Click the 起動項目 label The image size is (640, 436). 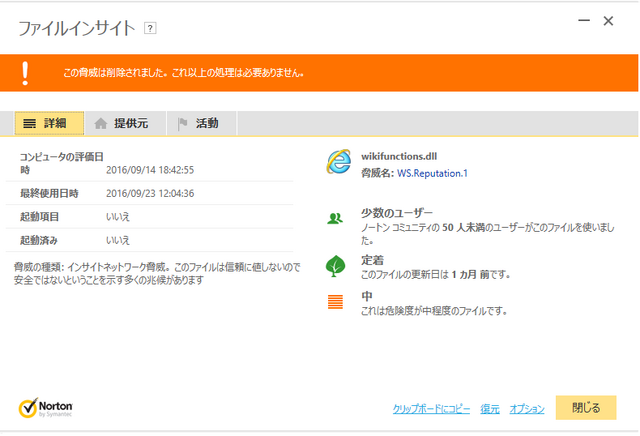tap(40, 216)
